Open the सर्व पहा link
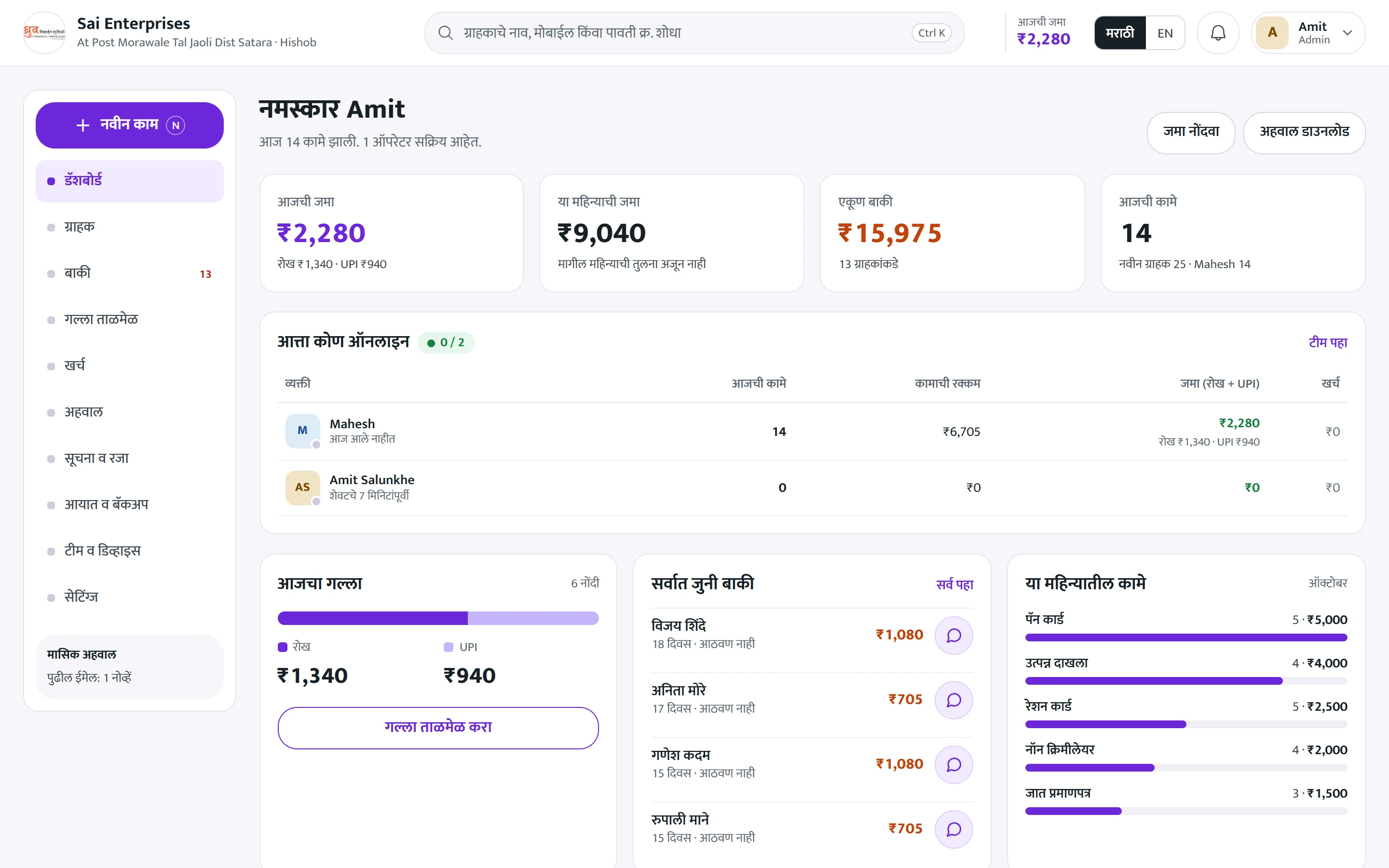1389x868 pixels. (954, 584)
